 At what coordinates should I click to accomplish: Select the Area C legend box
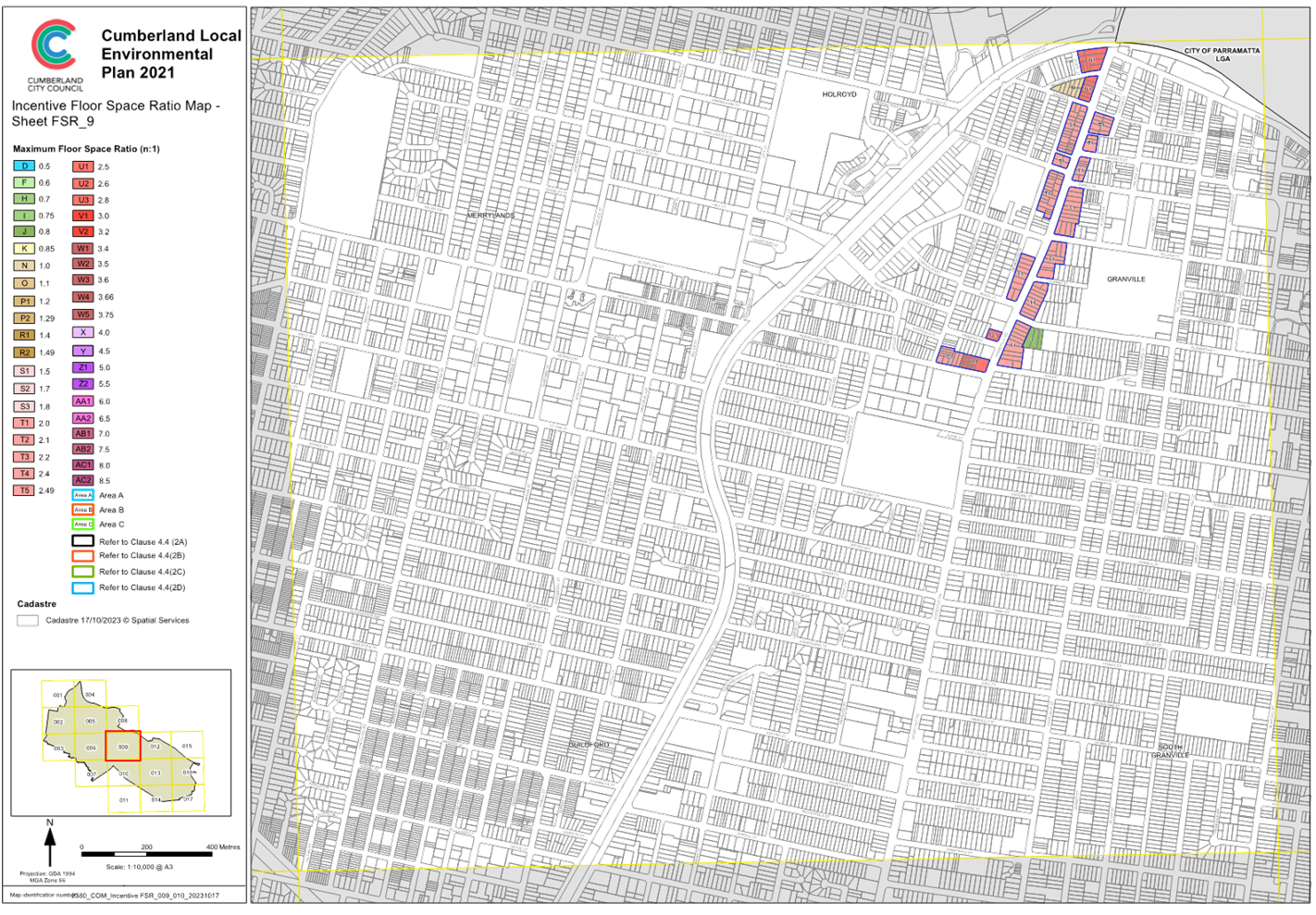point(83,525)
